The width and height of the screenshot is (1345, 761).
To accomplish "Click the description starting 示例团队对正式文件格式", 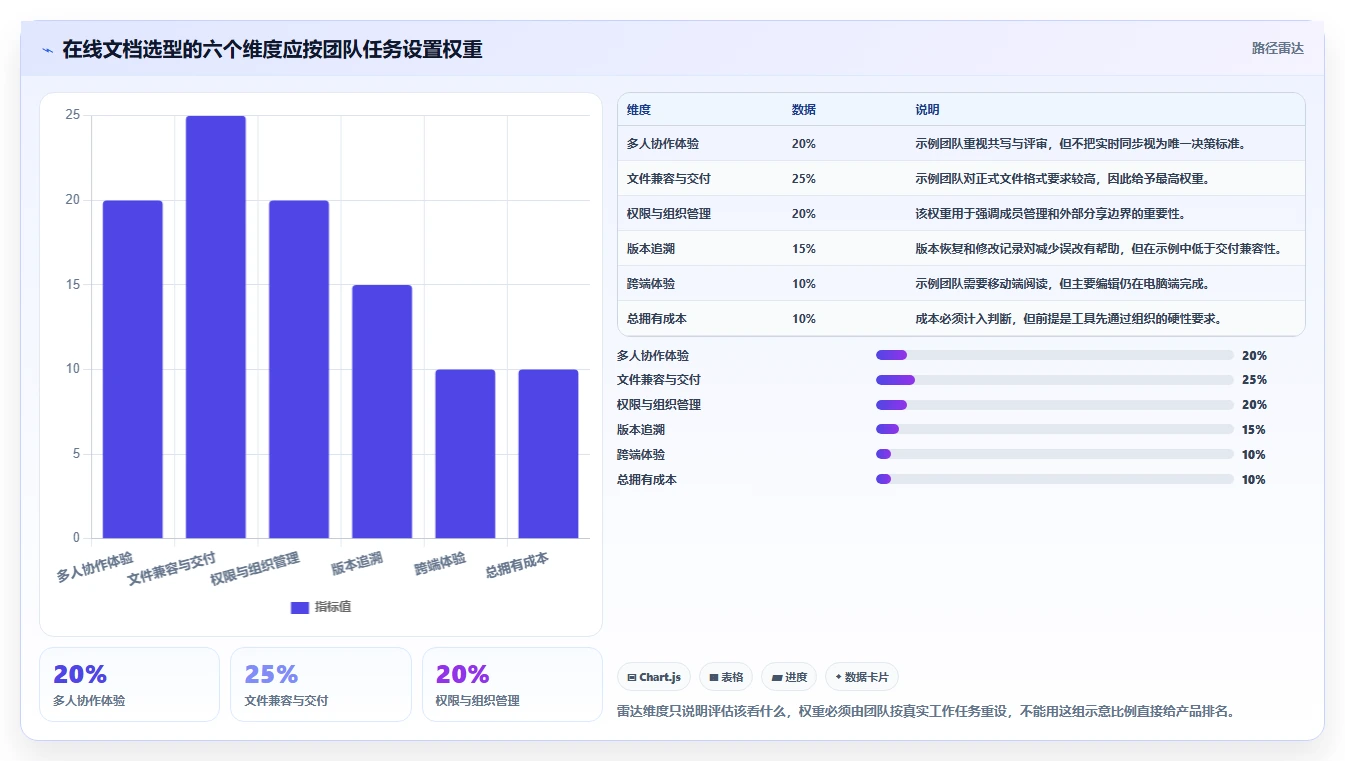I will [1062, 179].
